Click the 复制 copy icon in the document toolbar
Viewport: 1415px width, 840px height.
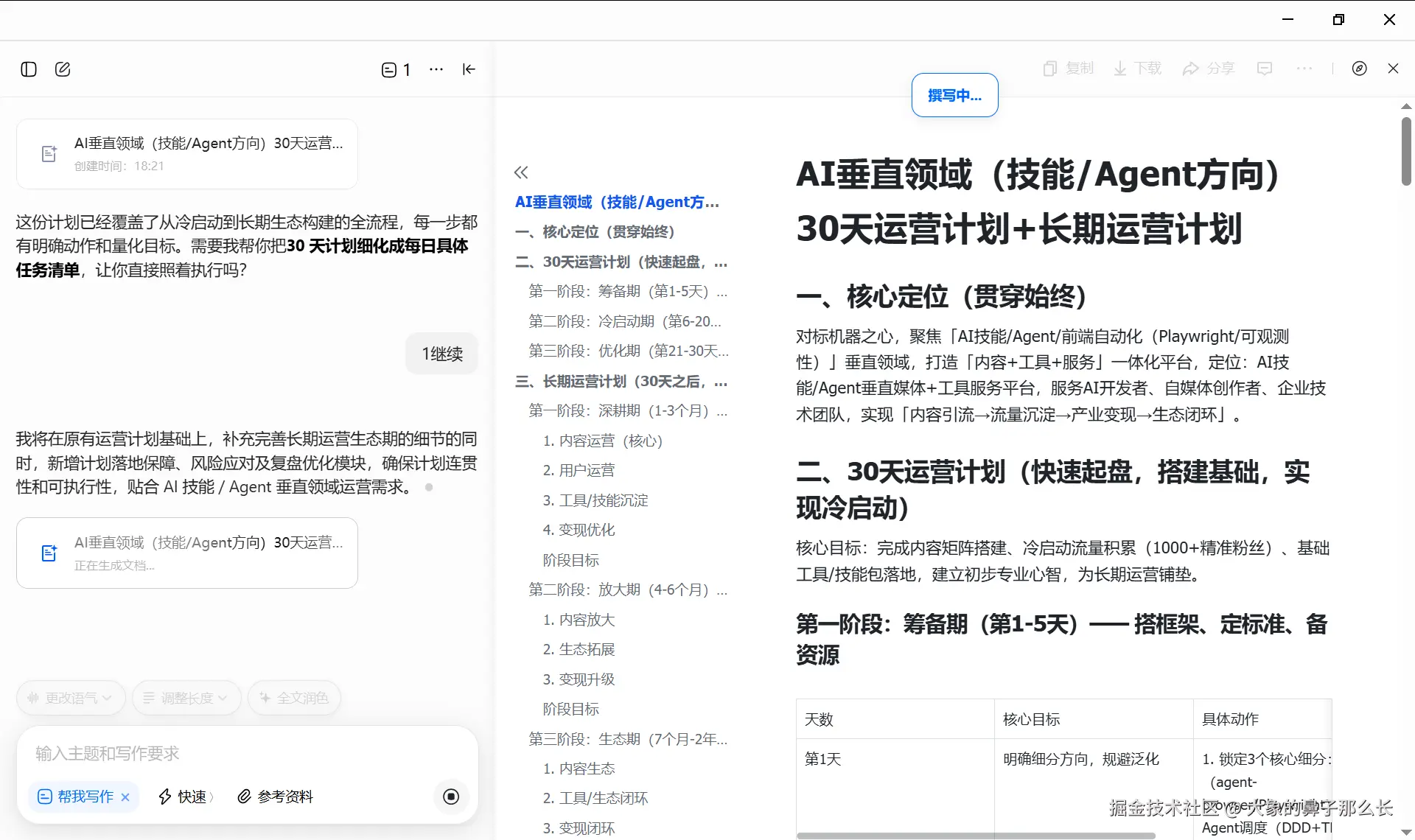(1050, 68)
